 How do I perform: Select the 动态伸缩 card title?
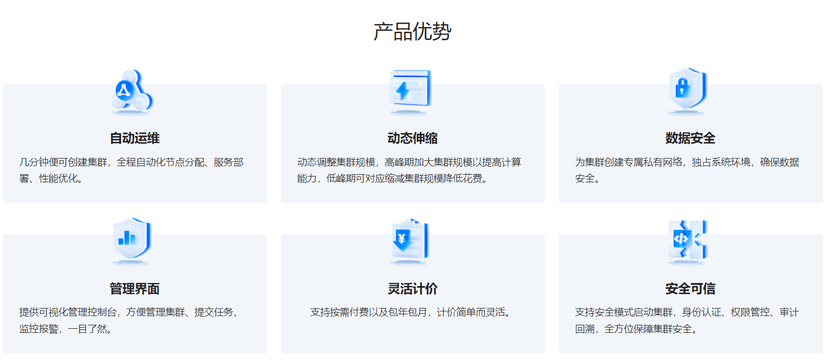click(412, 139)
